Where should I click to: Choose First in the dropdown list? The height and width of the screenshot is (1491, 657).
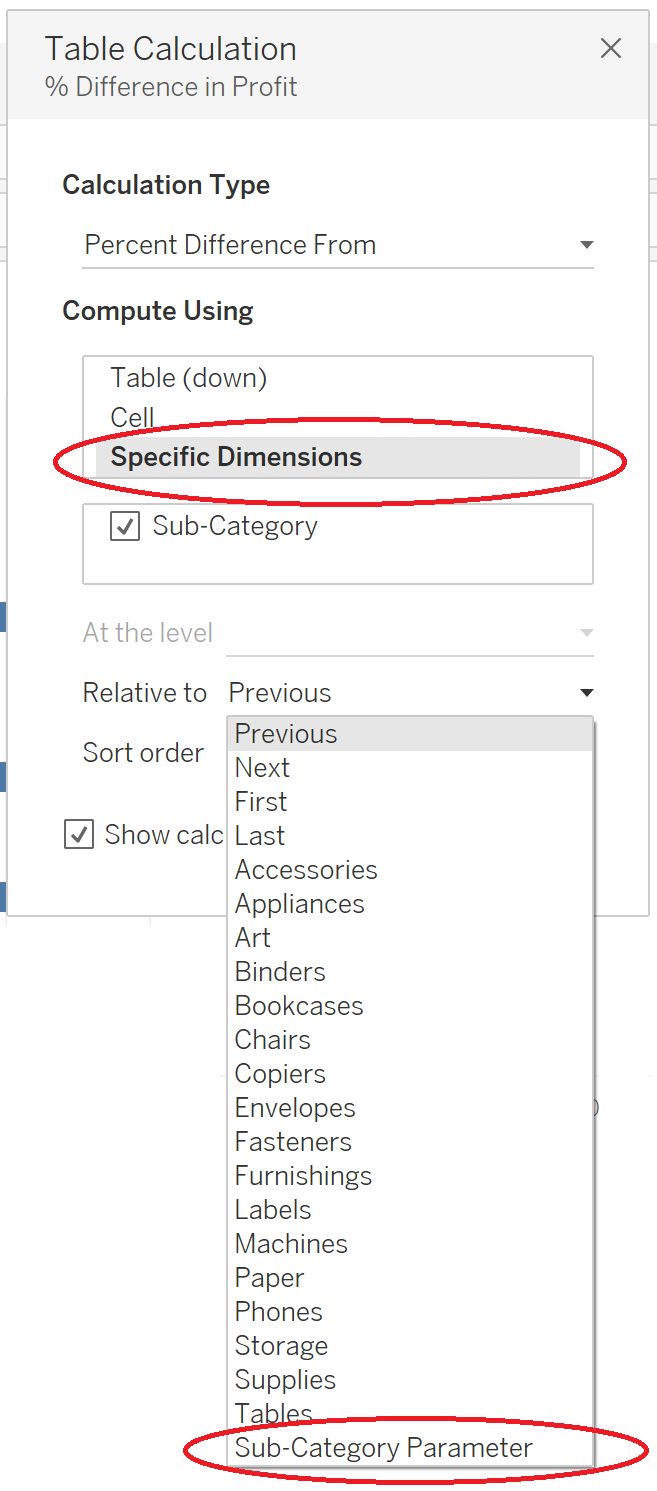[261, 802]
